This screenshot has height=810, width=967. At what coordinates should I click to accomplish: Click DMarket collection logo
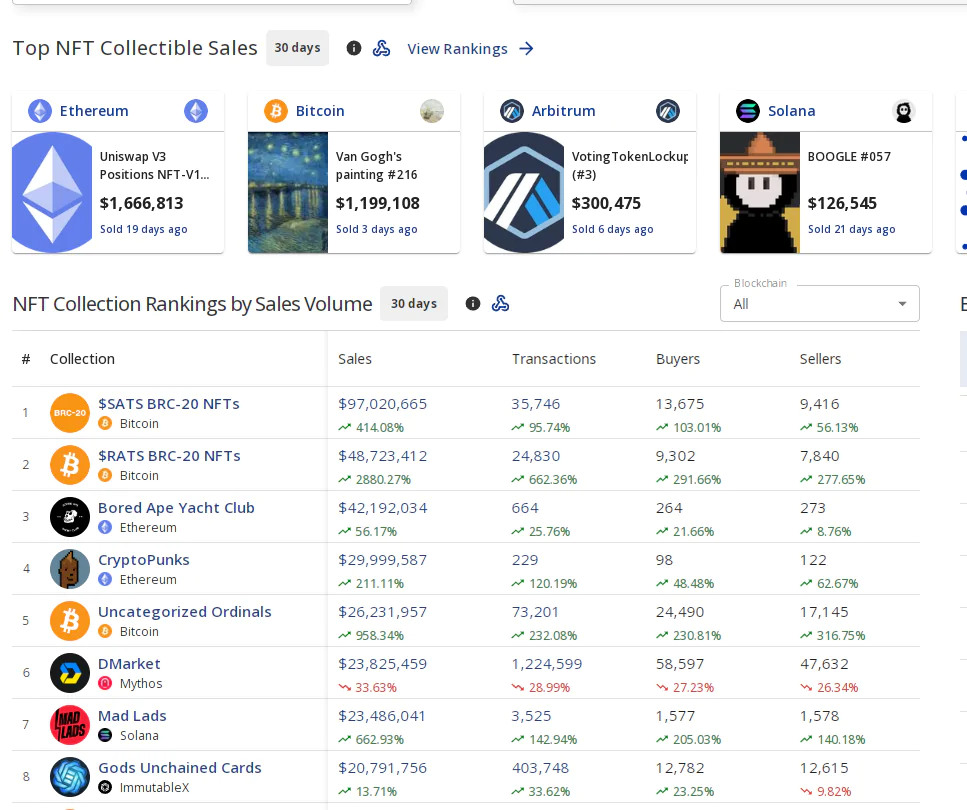click(70, 672)
